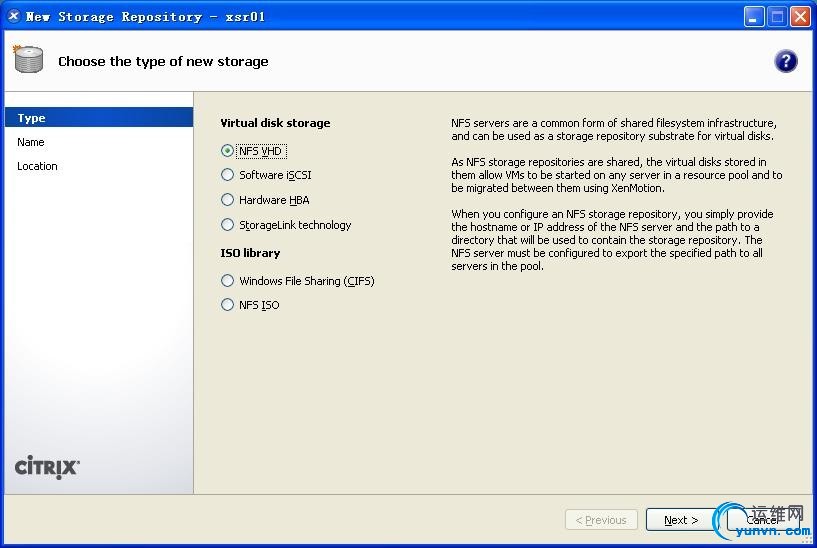The height and width of the screenshot is (548, 817).
Task: Select the NFS VHD radio button
Action: point(227,151)
